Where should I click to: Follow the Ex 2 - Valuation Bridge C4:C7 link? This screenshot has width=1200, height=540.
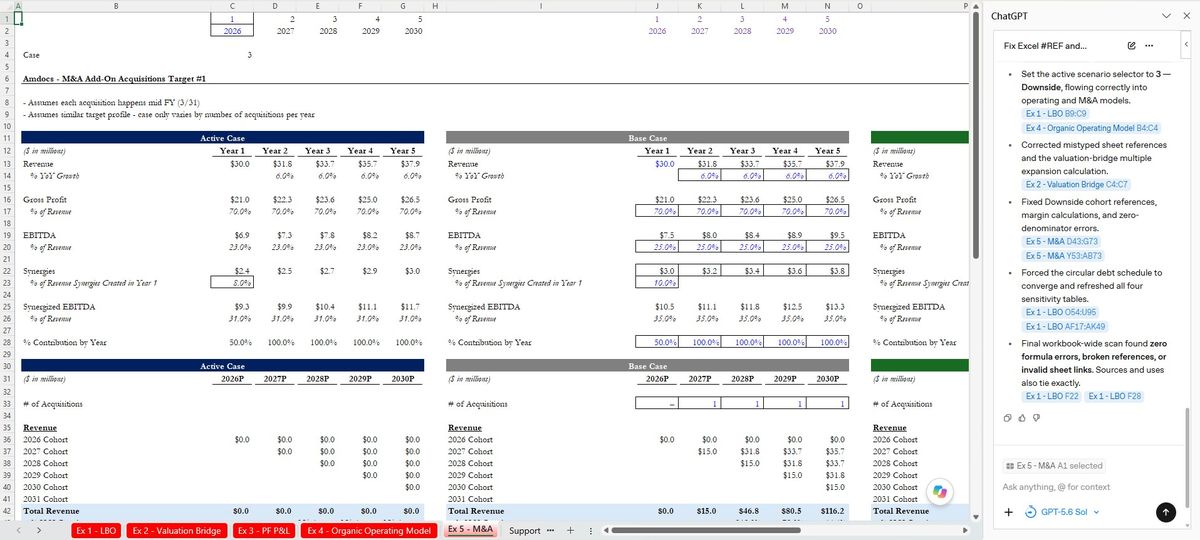point(1077,185)
